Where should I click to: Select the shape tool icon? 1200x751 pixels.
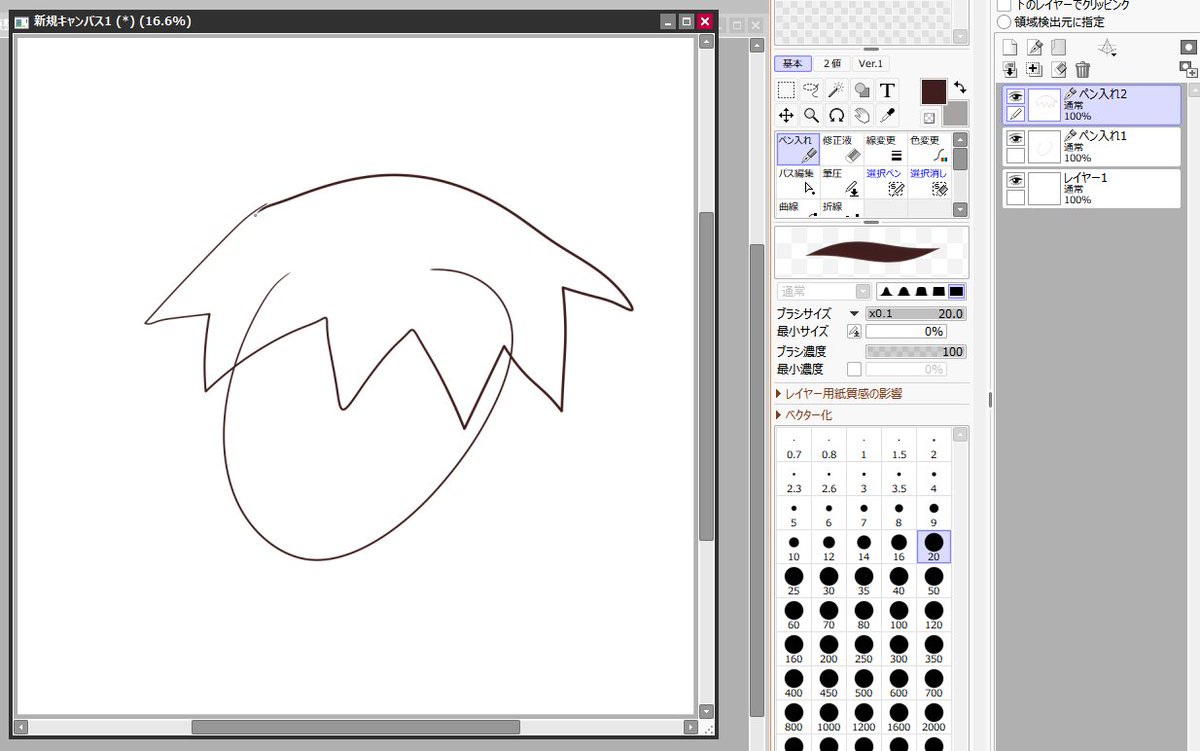tap(861, 90)
